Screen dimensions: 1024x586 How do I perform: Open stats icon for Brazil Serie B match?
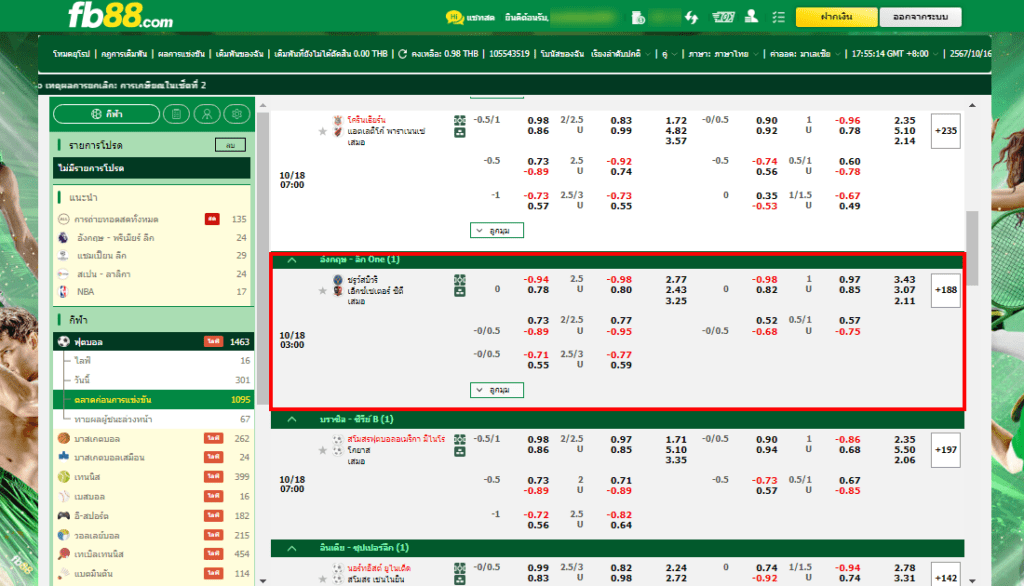pos(460,451)
